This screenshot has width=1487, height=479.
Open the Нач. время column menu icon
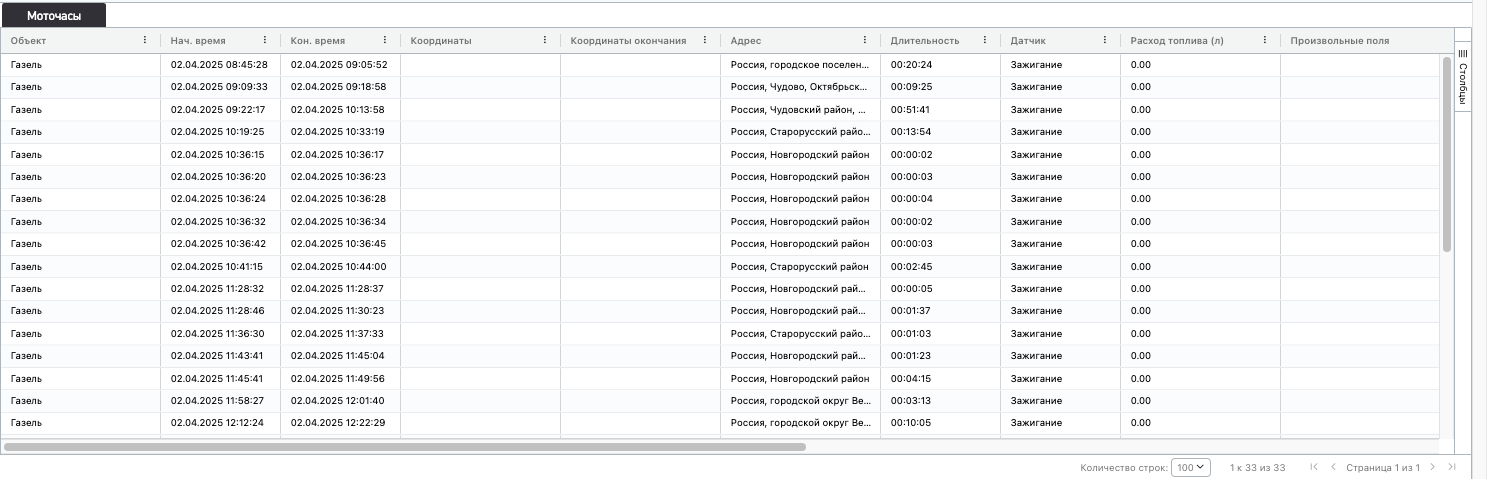[265, 41]
